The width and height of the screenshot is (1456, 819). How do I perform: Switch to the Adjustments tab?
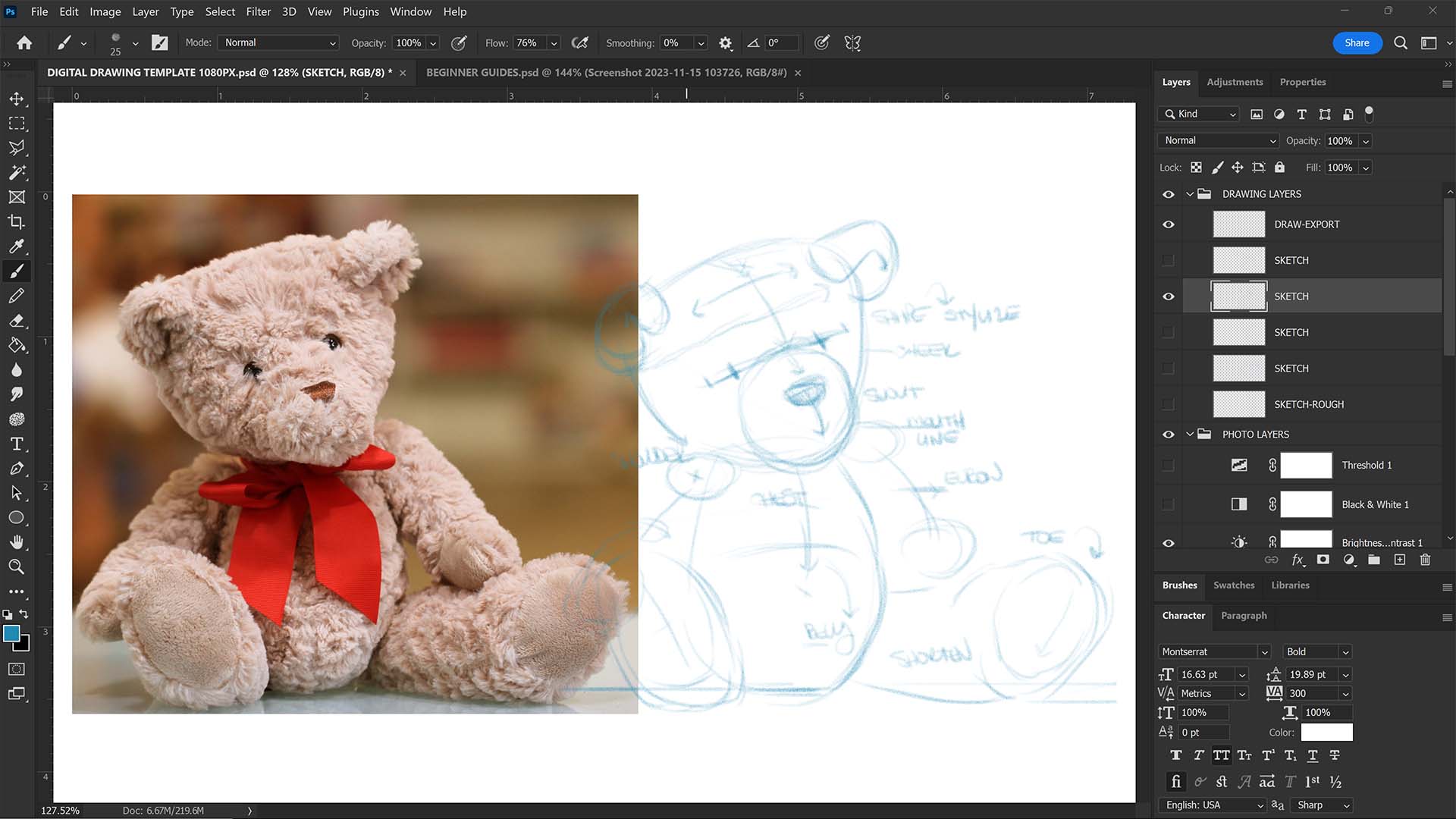[1235, 82]
